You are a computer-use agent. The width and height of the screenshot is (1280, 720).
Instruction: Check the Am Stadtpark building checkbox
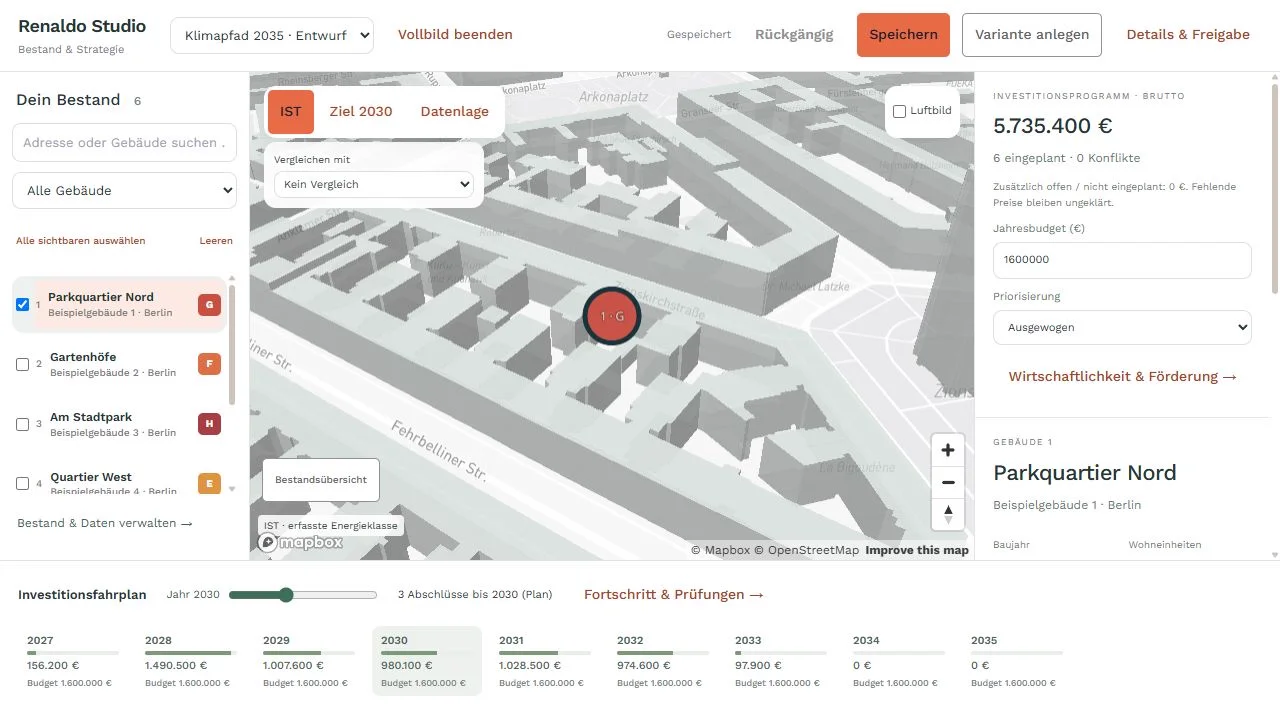pyautogui.click(x=23, y=425)
